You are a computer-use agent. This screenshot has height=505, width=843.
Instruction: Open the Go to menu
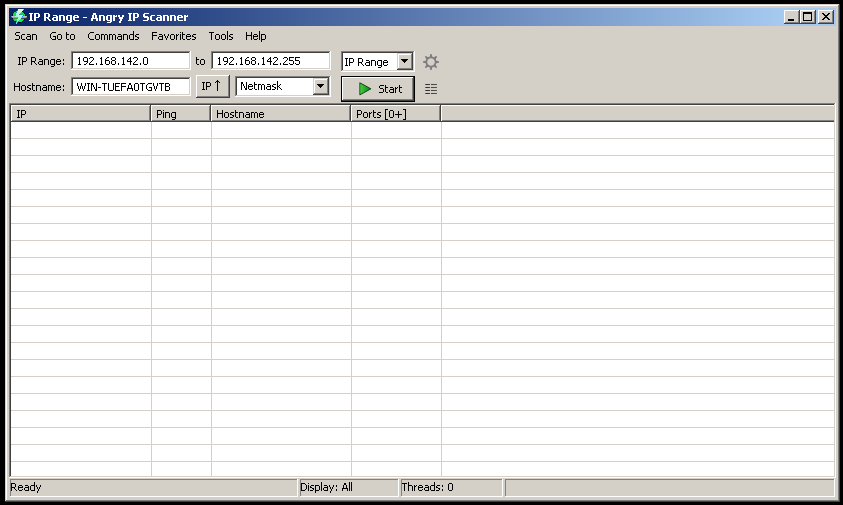point(62,36)
